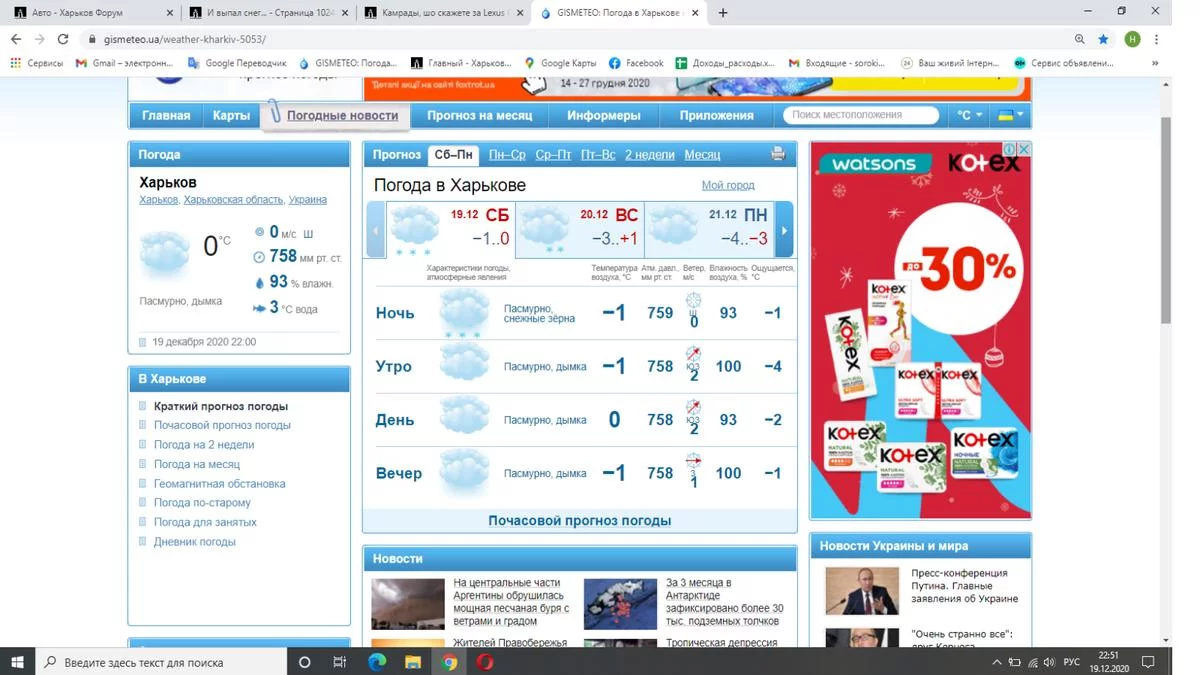Screen dimensions: 1200x675
Task: Open Task View on the taskbar
Action: [340, 662]
